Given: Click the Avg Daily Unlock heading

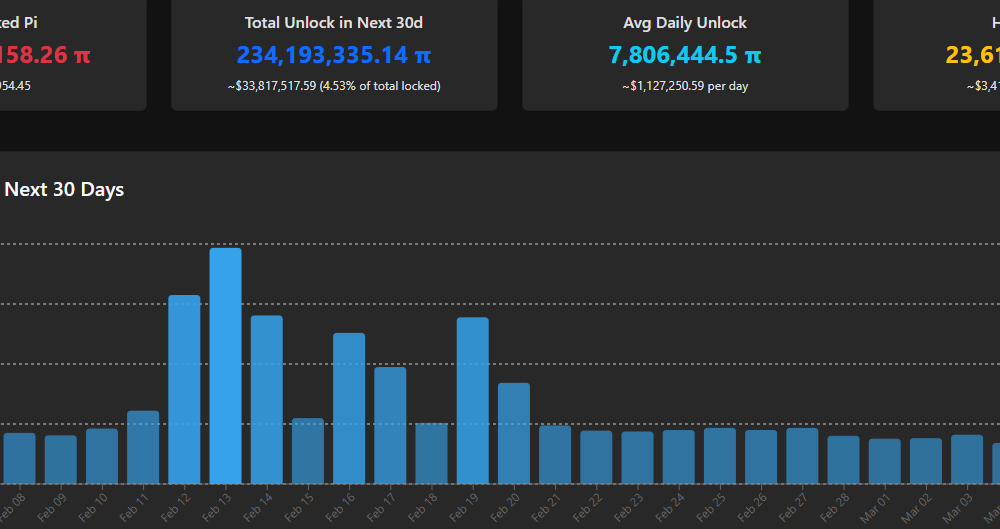Looking at the screenshot, I should point(685,22).
